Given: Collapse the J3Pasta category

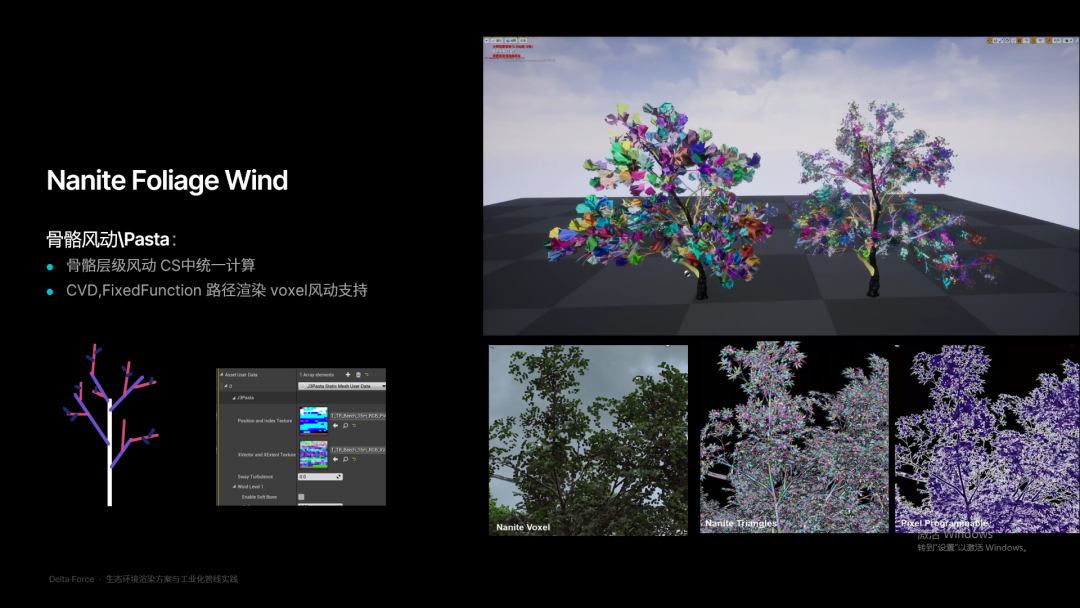Looking at the screenshot, I should pyautogui.click(x=233, y=398).
